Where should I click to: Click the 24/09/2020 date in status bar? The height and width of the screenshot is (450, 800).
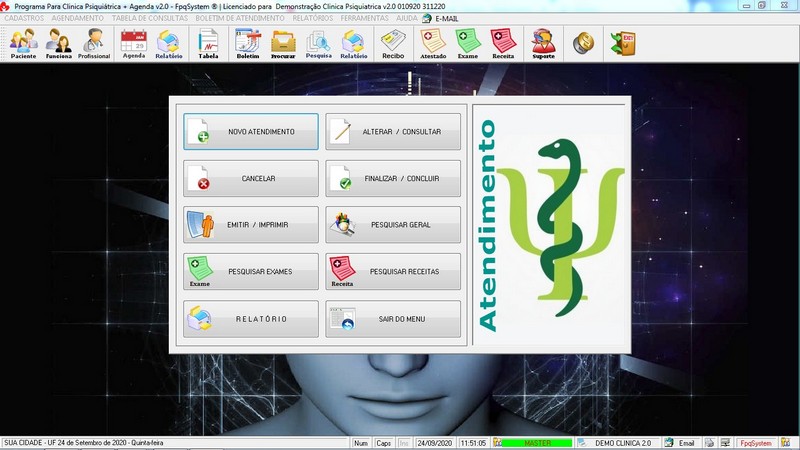click(x=435, y=443)
